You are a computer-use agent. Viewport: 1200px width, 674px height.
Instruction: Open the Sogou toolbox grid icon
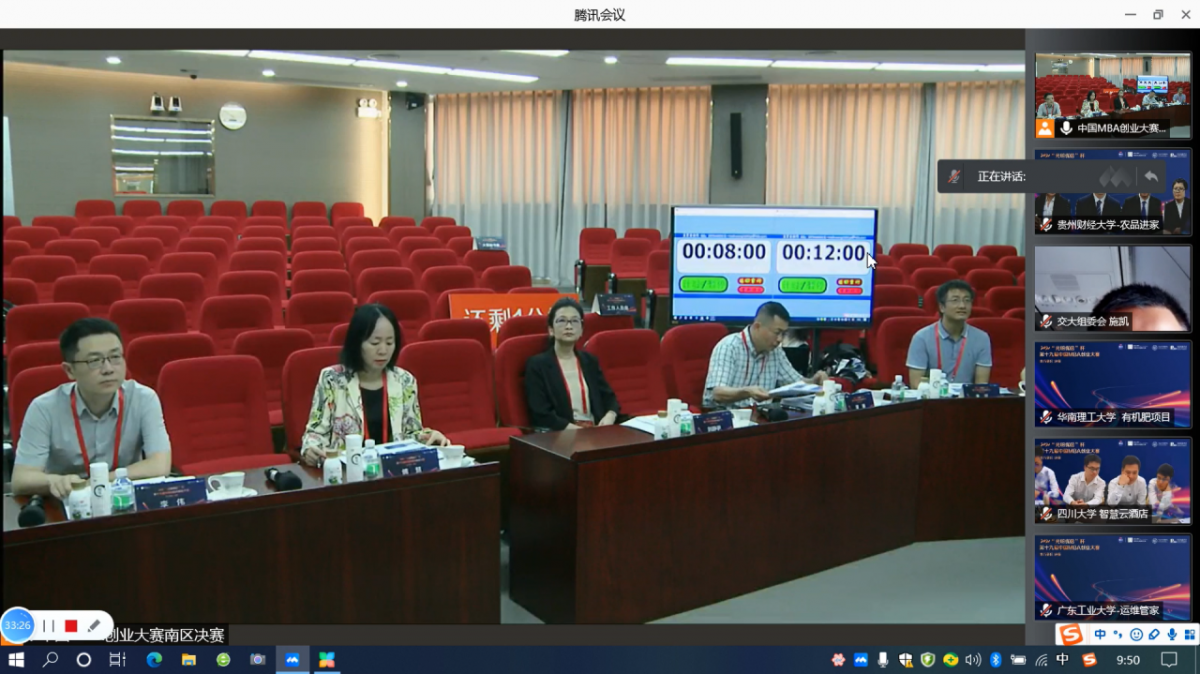point(1190,635)
